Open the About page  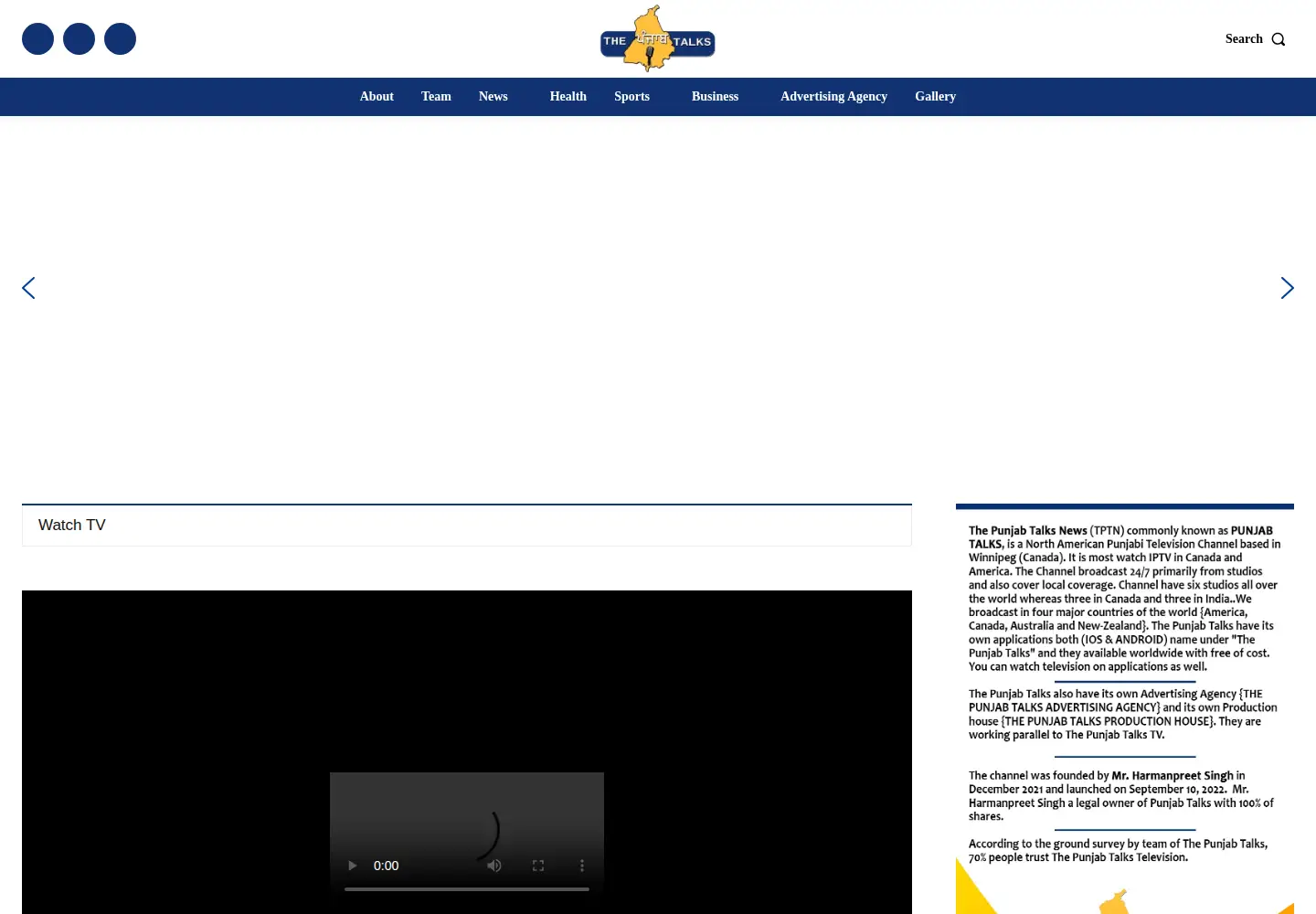(377, 97)
